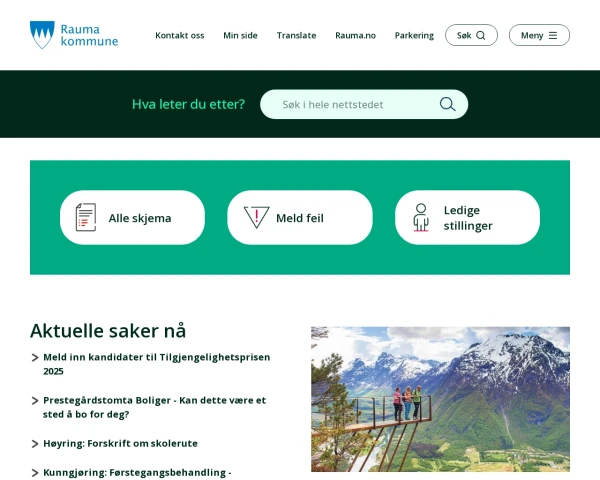Click the magnifier icon in the header Søk button
600x480 pixels.
(481, 35)
